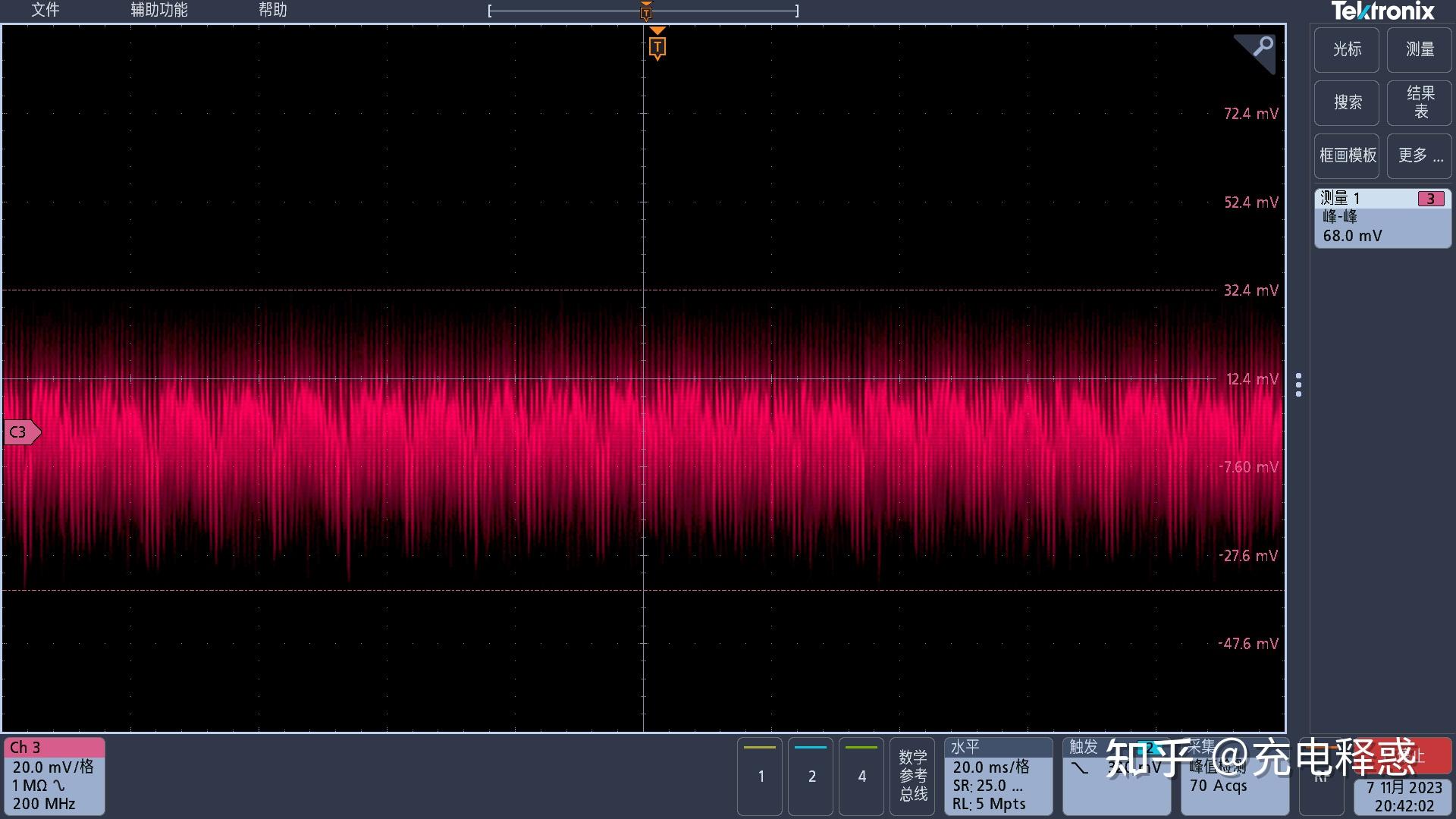Turn on channel 2
Viewport: 1456px width, 819px height.
point(811,776)
